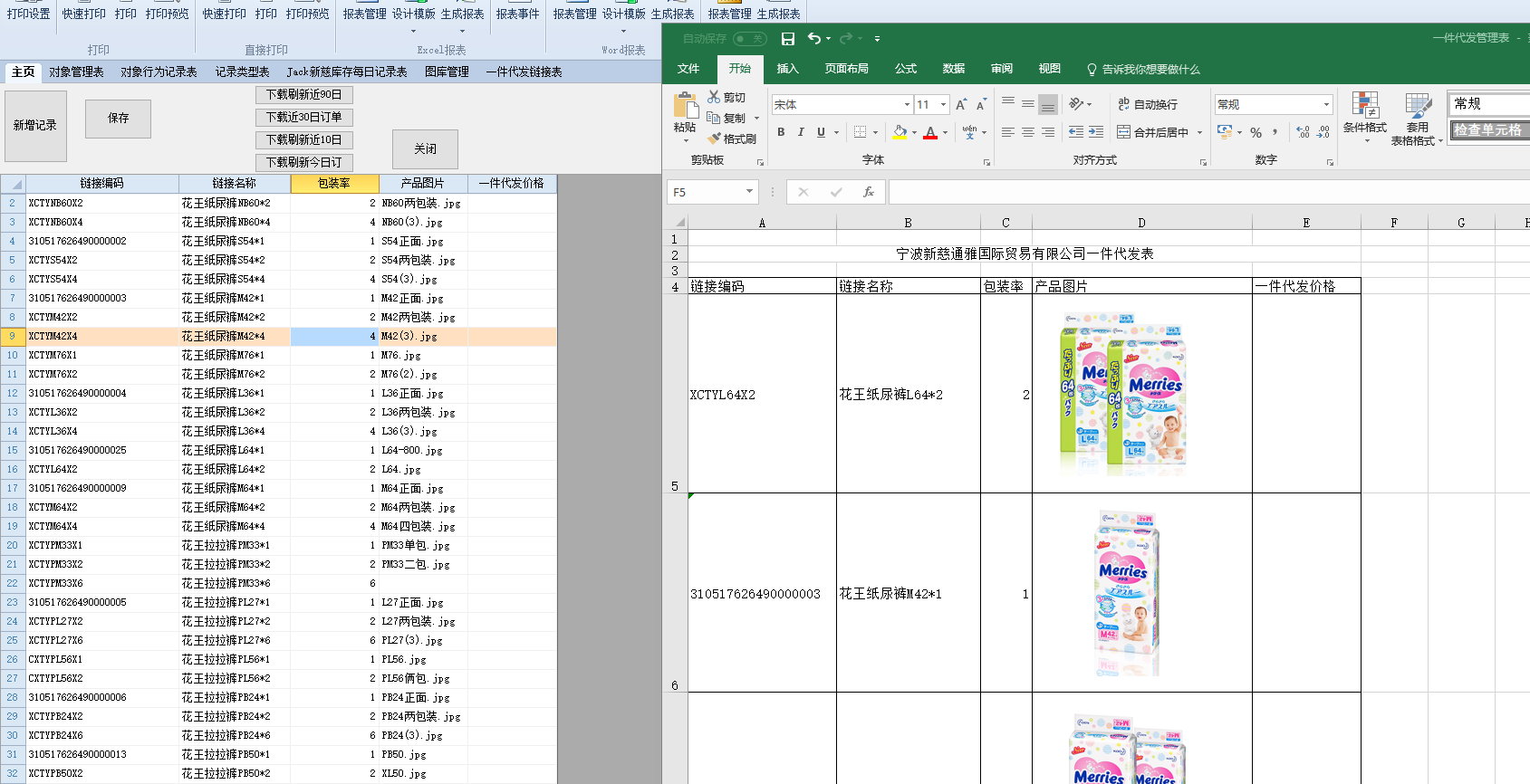The image size is (1530, 784).
Task: Click the 关闭 button
Action: click(x=425, y=149)
